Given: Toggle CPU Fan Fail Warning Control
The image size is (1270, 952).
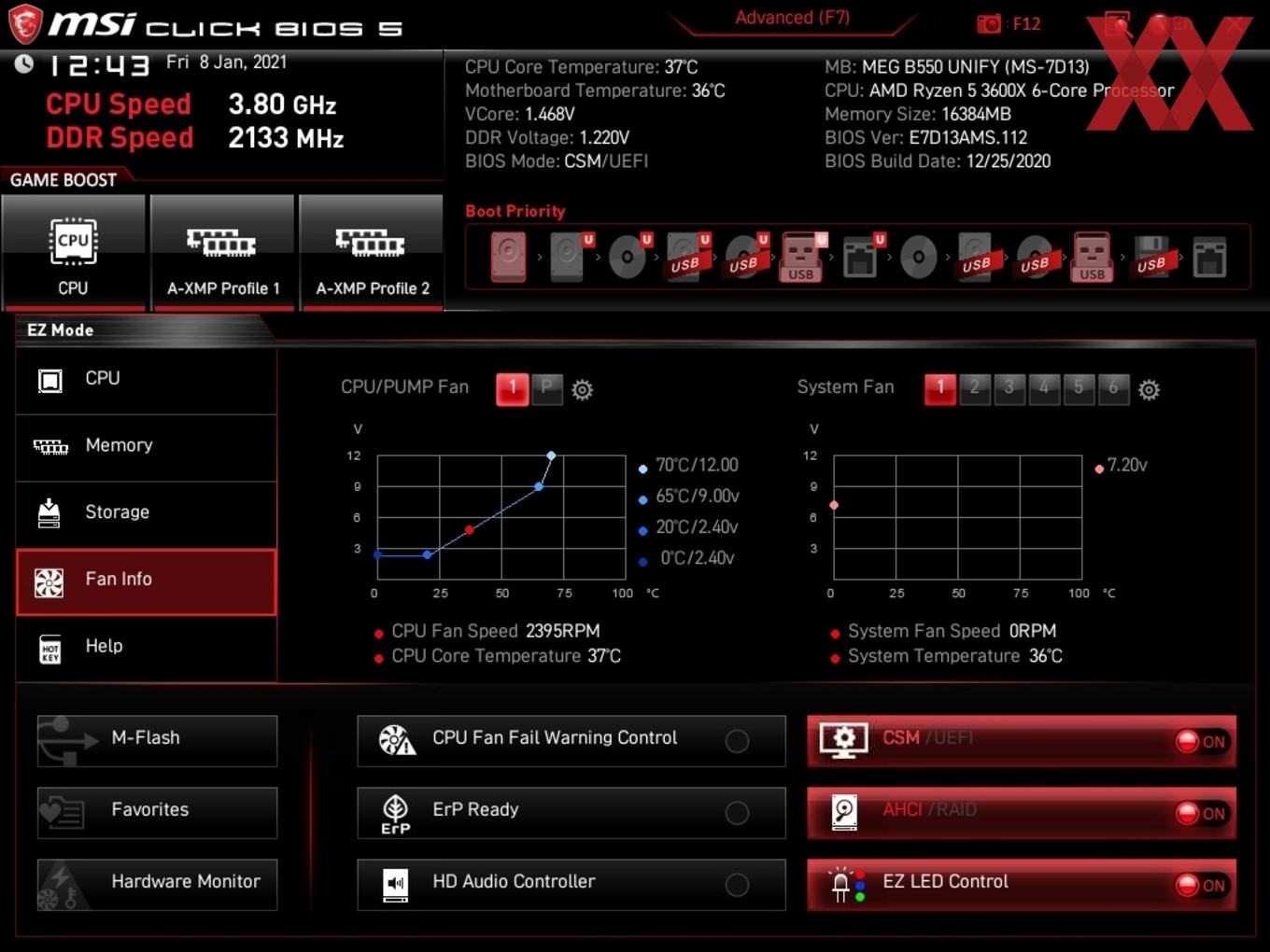Looking at the screenshot, I should (x=737, y=741).
